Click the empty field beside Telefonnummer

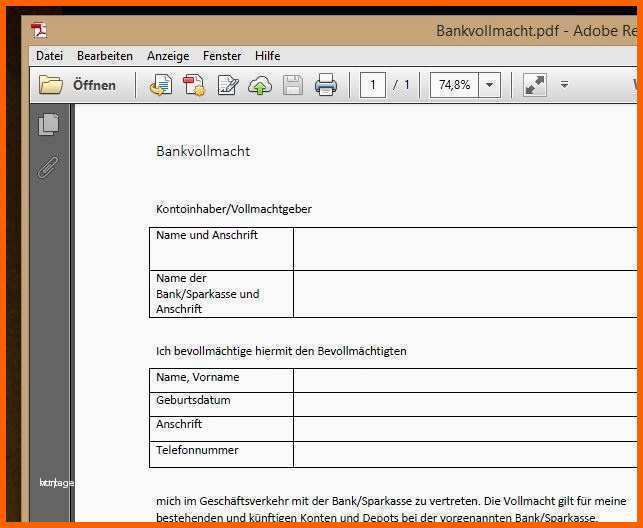[x=465, y=454]
